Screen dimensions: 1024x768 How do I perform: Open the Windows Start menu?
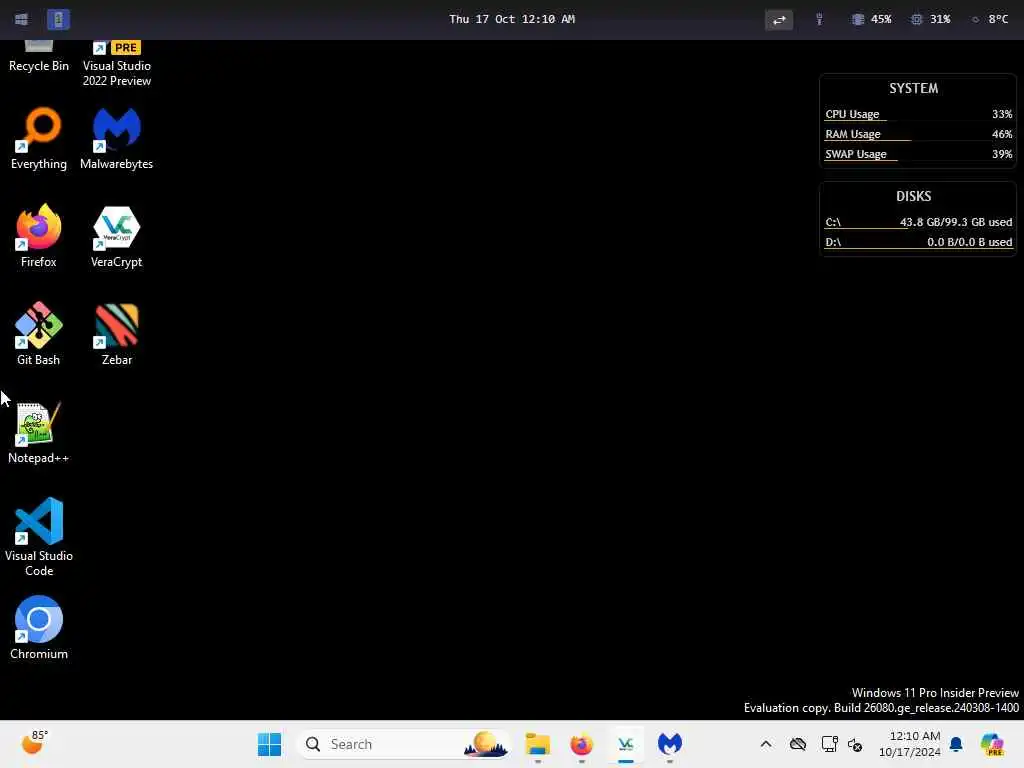(269, 744)
